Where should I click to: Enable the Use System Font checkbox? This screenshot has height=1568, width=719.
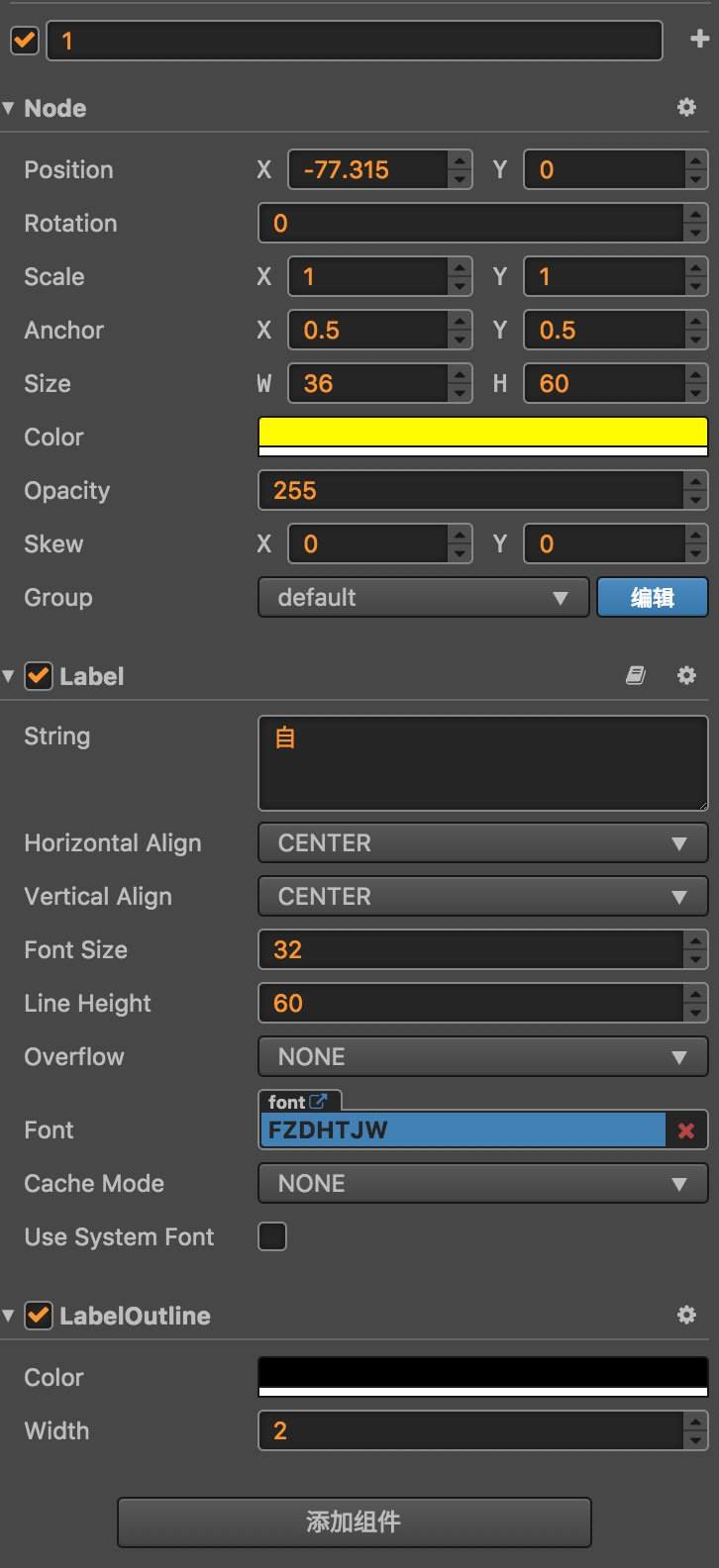pos(272,1236)
